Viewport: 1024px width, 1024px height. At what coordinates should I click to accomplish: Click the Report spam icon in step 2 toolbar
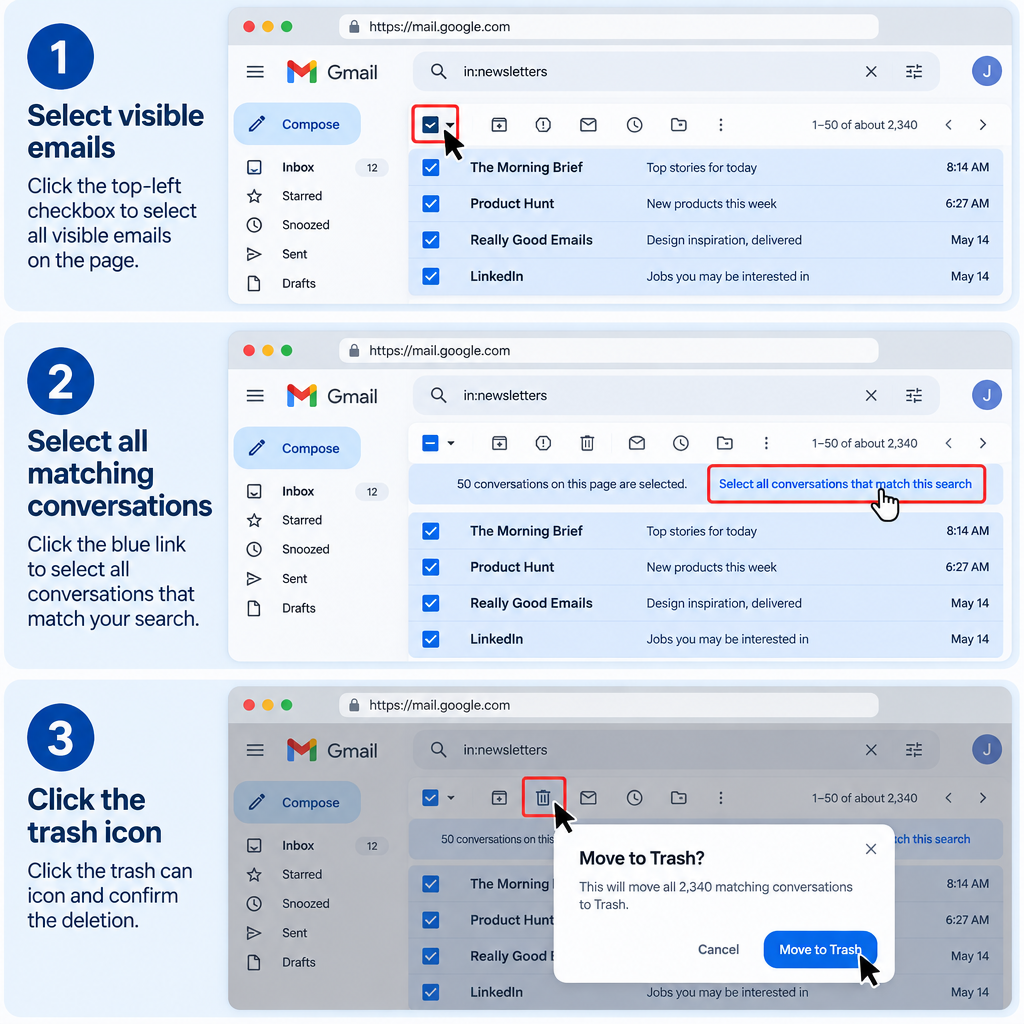pos(543,443)
